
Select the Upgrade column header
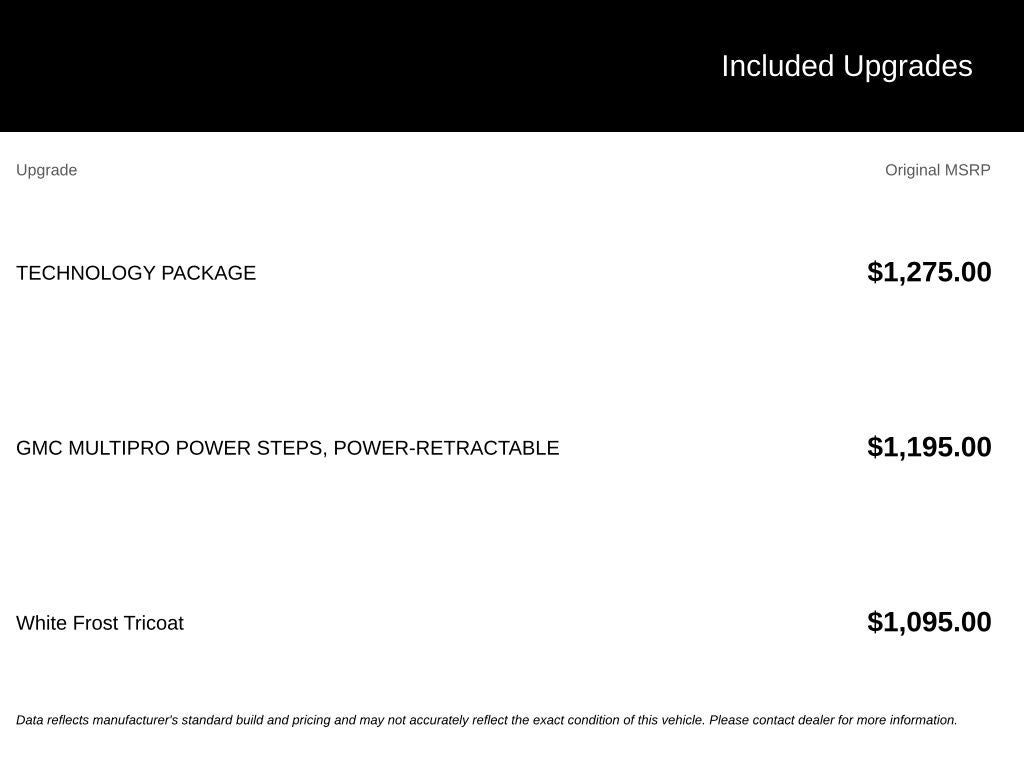click(46, 170)
